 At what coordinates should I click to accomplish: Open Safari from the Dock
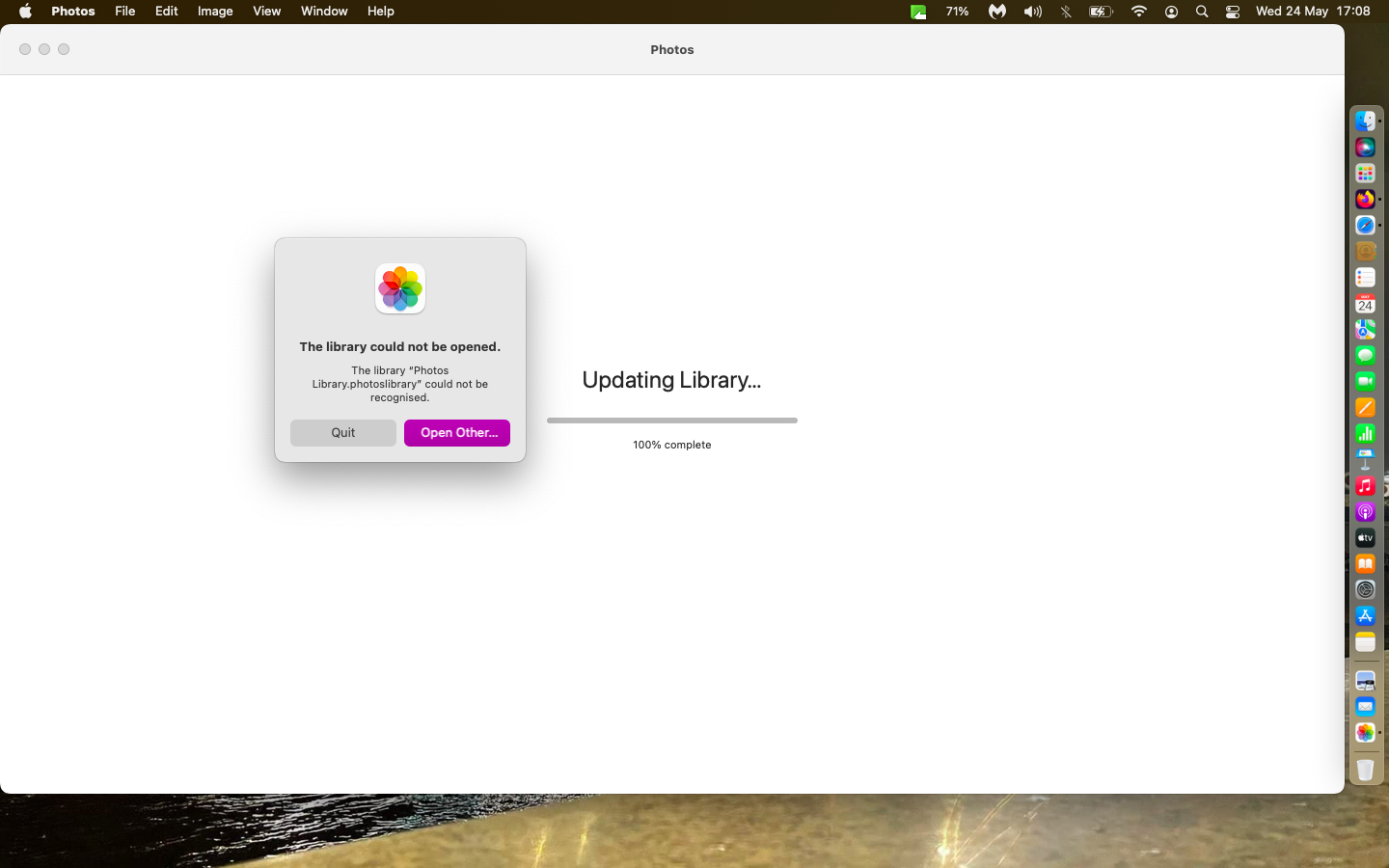[1365, 225]
